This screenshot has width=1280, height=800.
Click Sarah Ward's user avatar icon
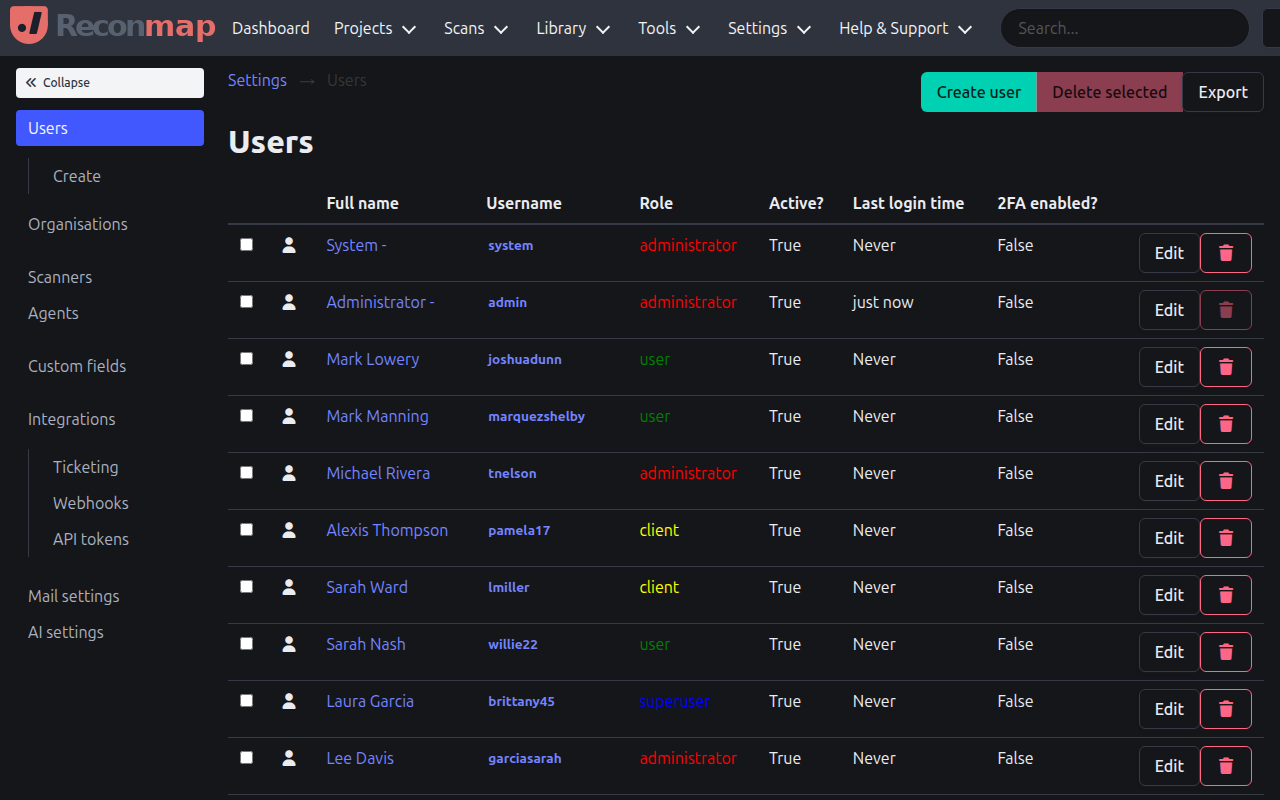[289, 587]
